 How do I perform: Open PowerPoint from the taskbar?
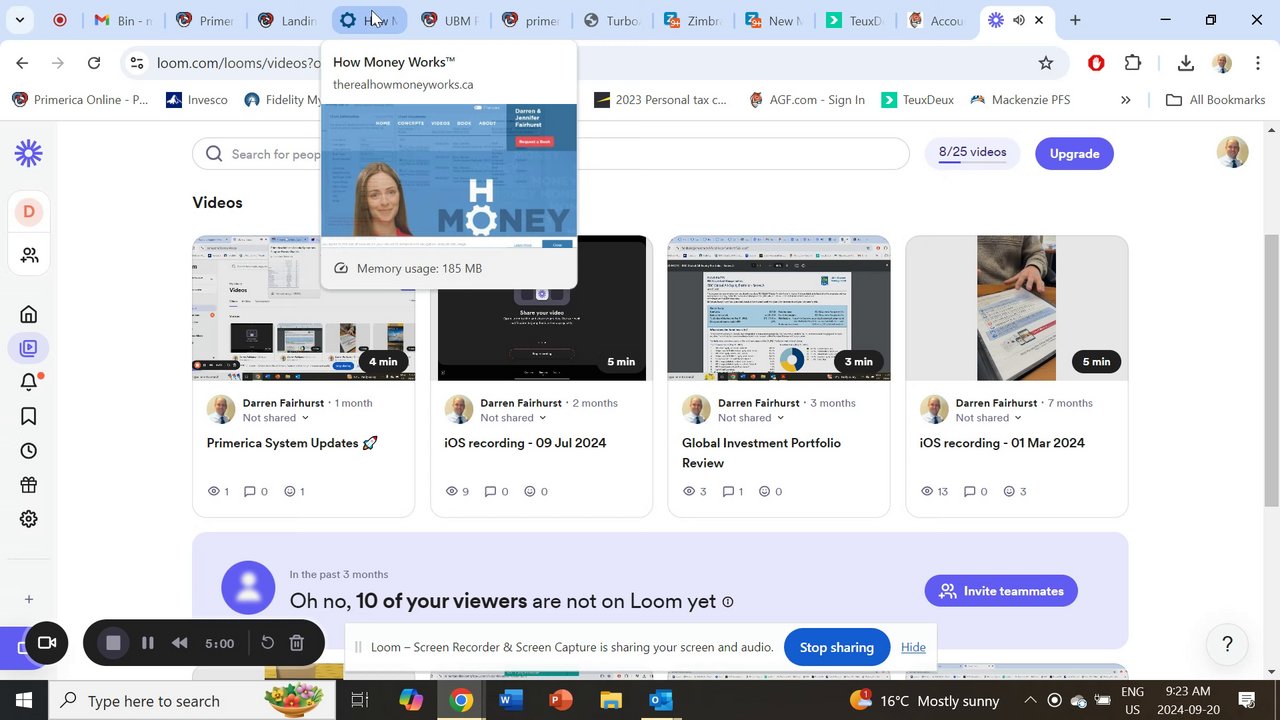point(560,700)
